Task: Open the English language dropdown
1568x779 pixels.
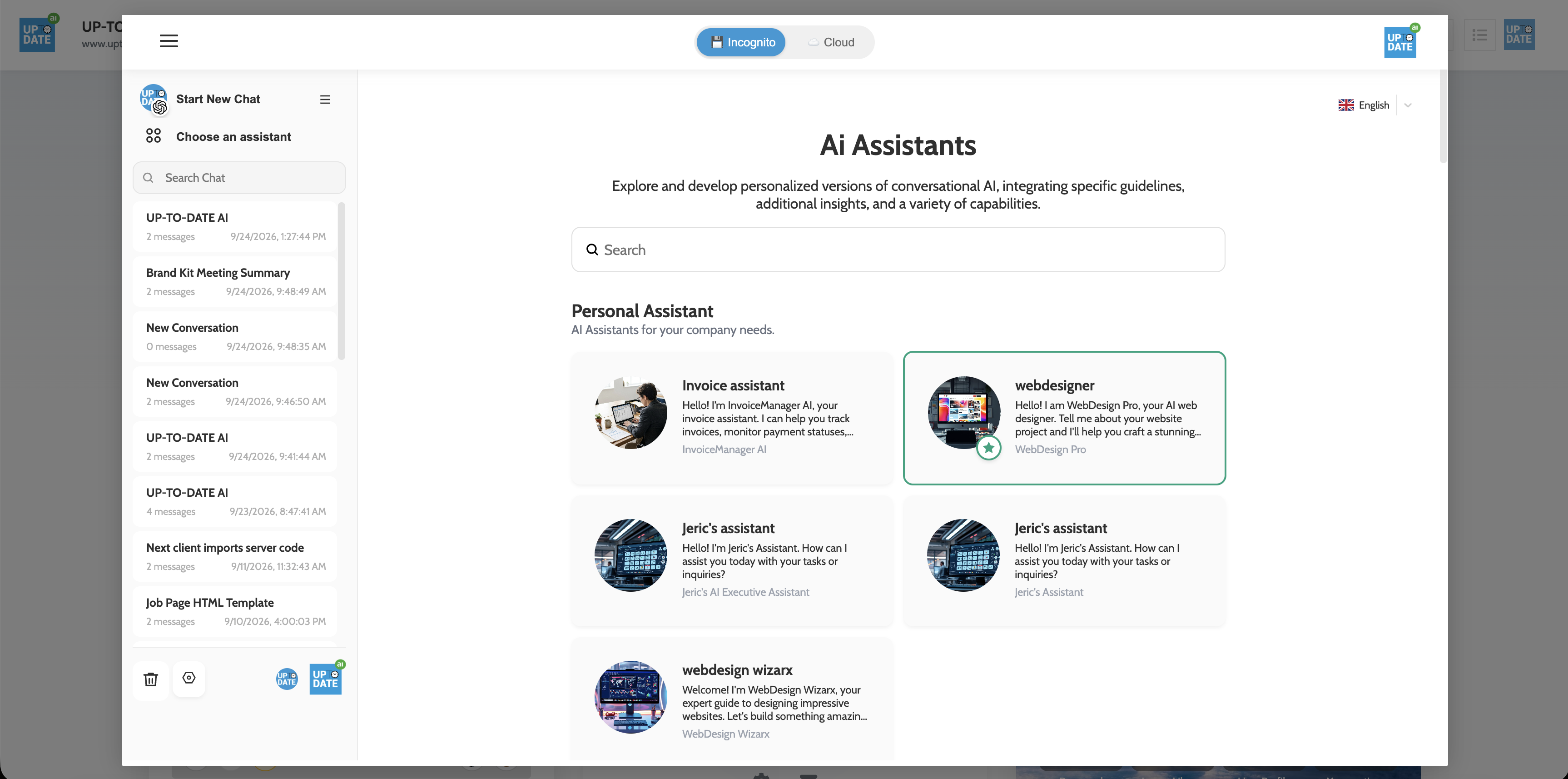Action: click(x=1374, y=105)
